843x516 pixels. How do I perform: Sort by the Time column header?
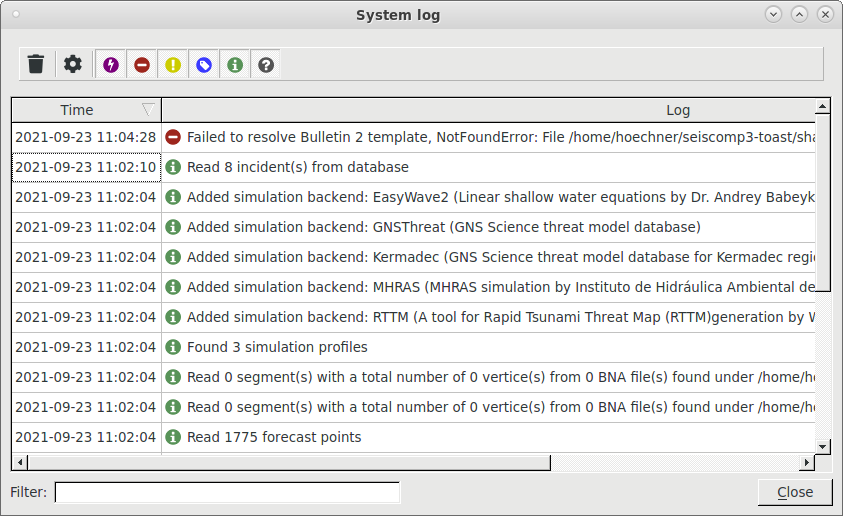[x=87, y=110]
